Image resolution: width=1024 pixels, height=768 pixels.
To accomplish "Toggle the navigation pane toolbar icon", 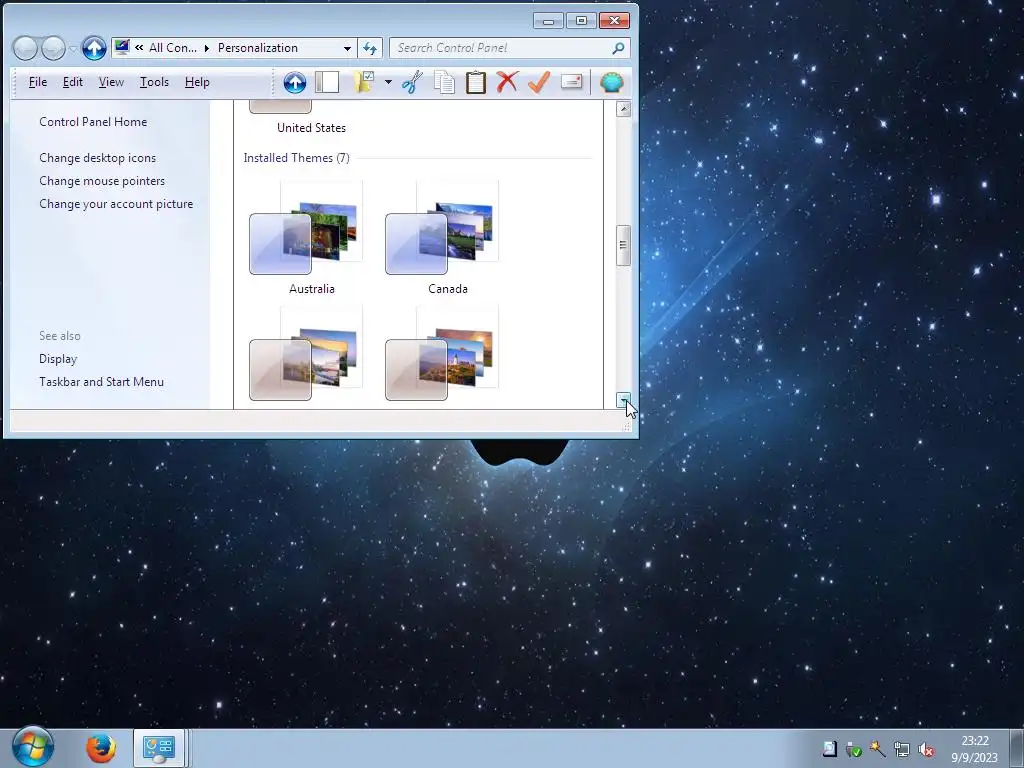I will coord(327,82).
